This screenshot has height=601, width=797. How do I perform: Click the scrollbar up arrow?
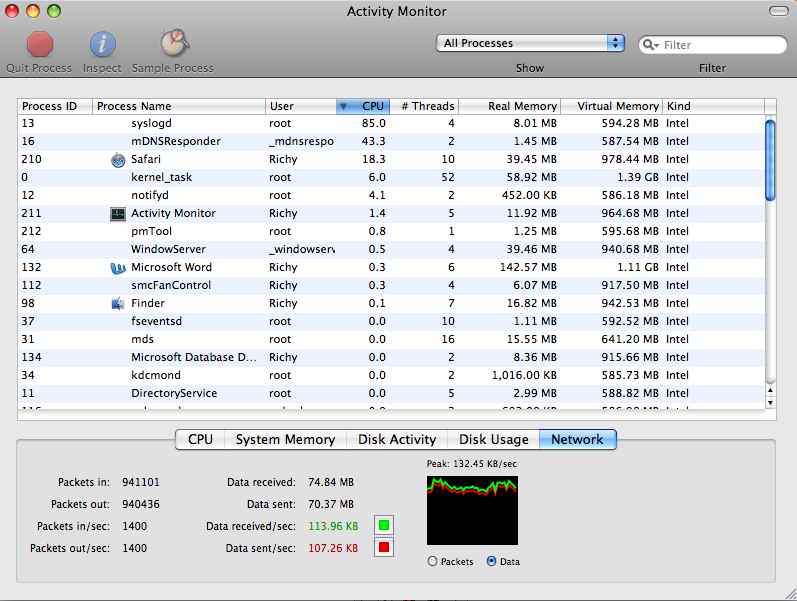coord(771,390)
